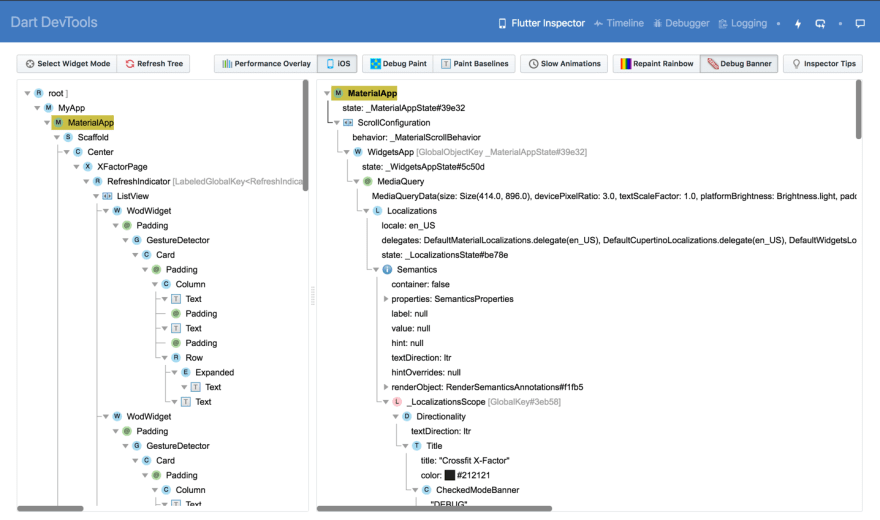Viewport: 880px width, 520px height.
Task: Click the C icon beside Center
Action: [x=77, y=151]
